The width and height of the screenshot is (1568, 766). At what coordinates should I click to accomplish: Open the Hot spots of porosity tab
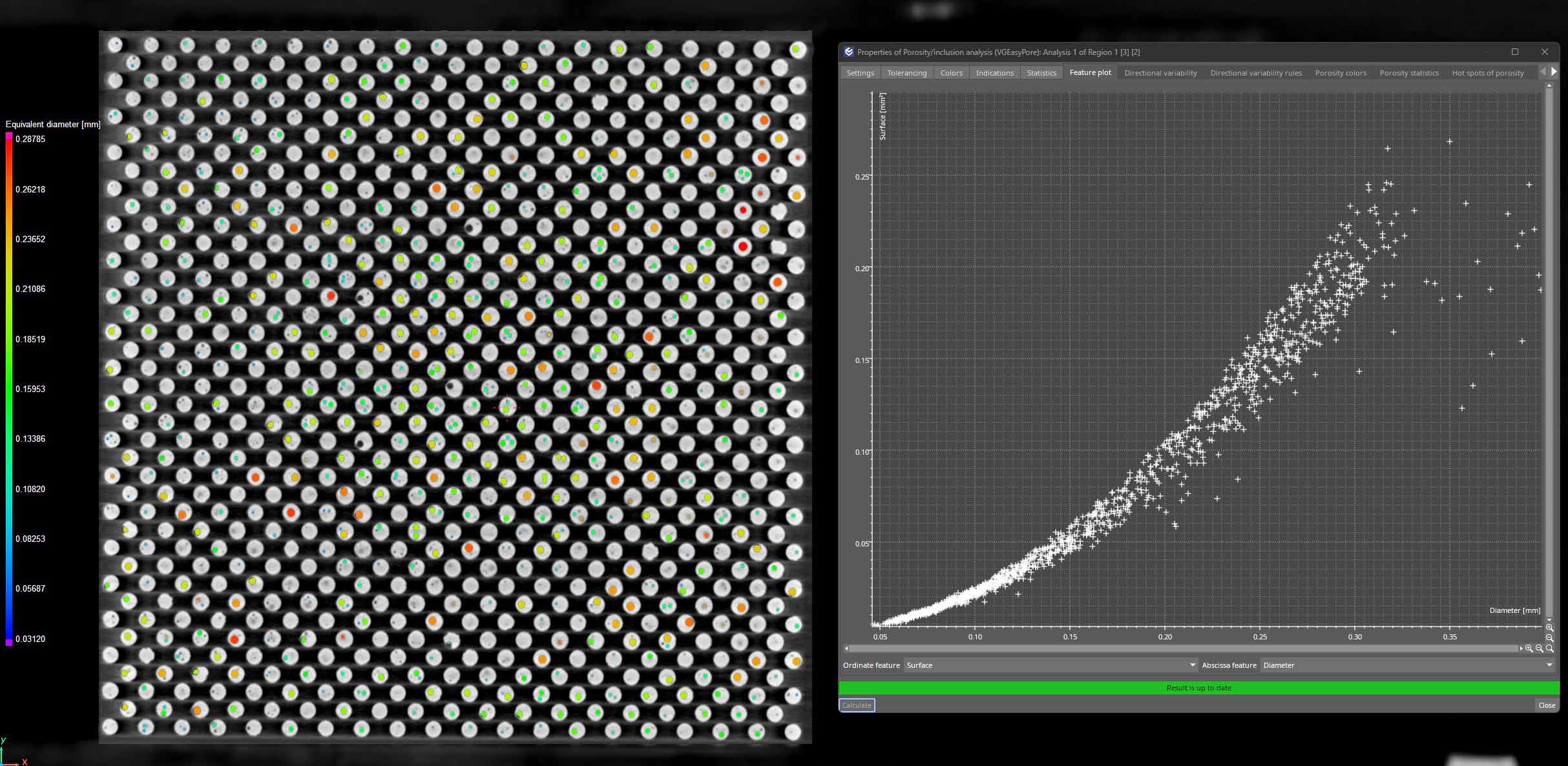coord(1488,73)
